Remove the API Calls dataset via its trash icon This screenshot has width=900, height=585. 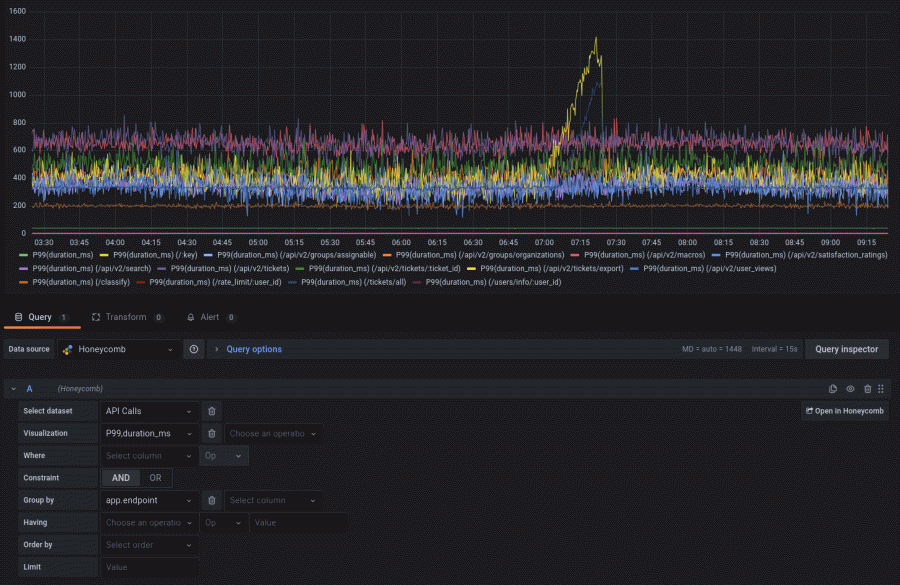[211, 411]
